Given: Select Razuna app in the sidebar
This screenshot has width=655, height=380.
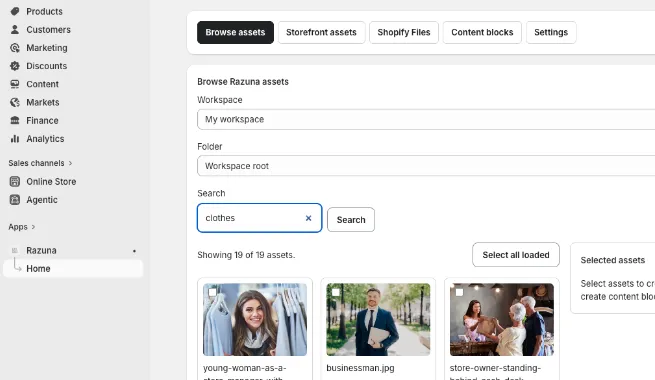Looking at the screenshot, I should tap(41, 251).
